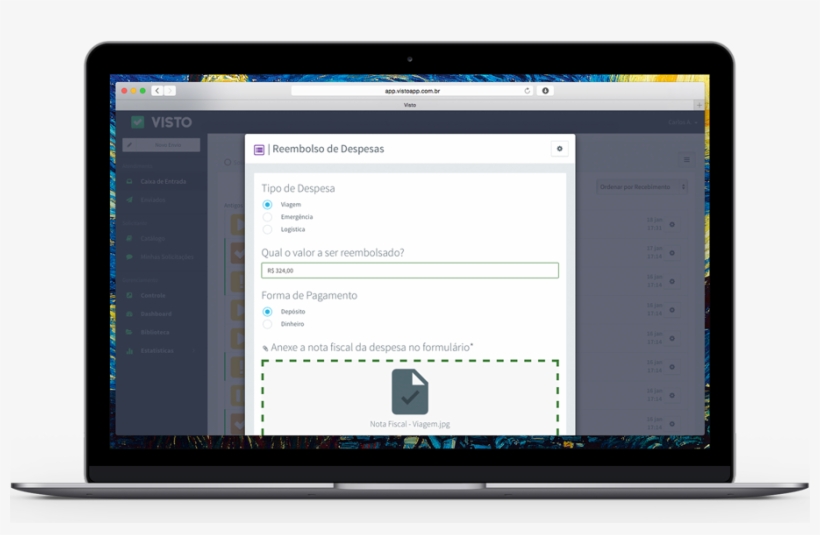Screen dimensions: 820x535
Task: Click the reimbursement amount field showing R$ 324,00
Action: pos(410,270)
